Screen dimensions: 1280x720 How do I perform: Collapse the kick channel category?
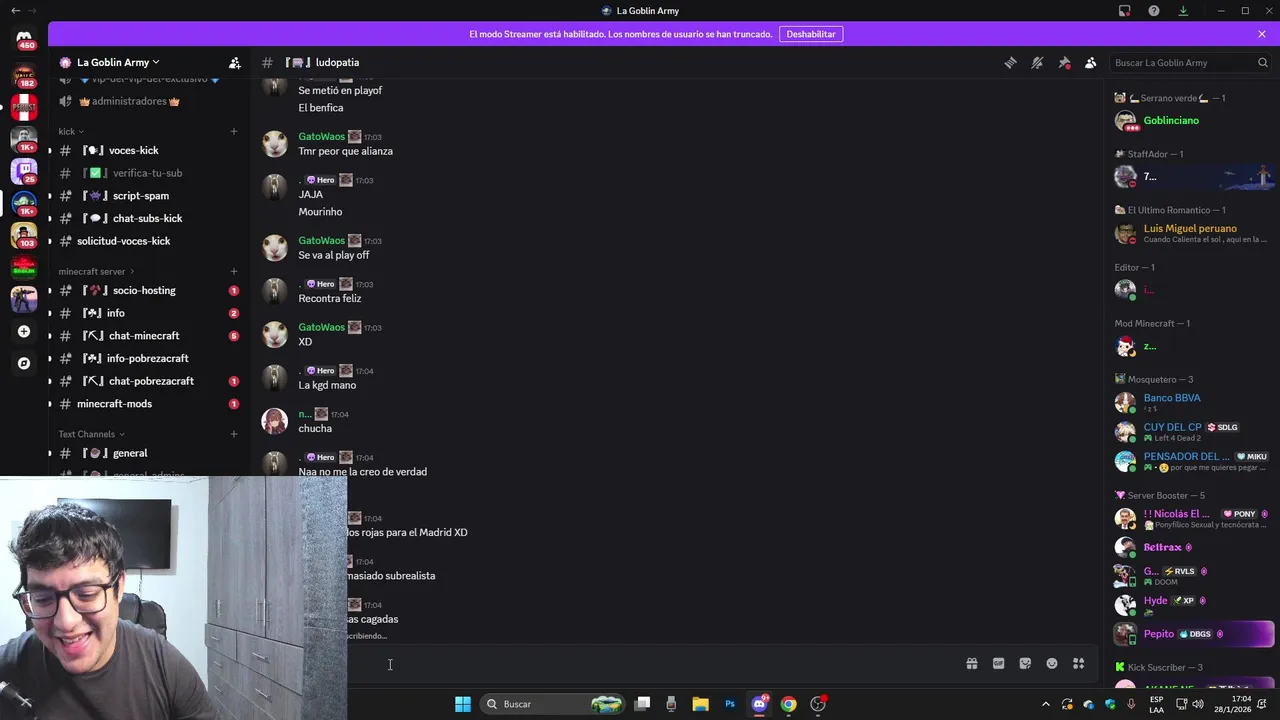[70, 131]
